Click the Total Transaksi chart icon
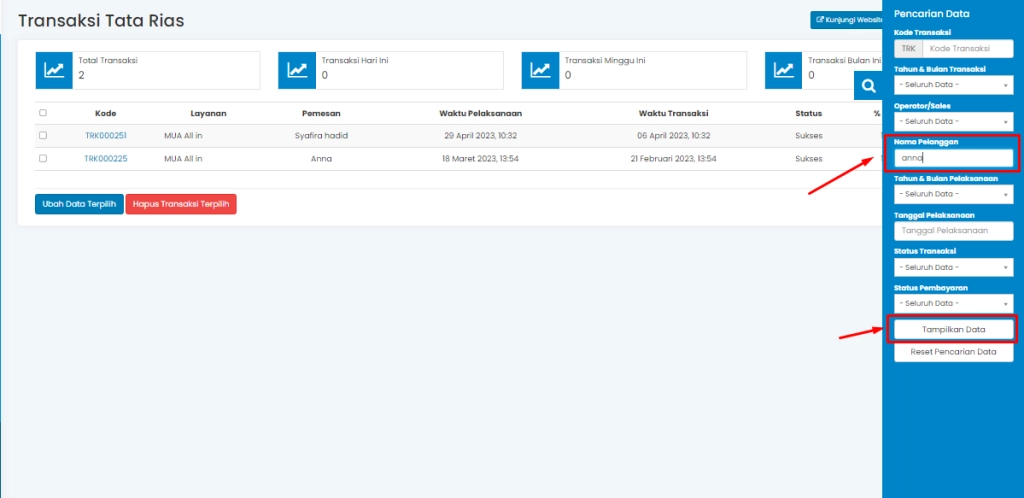The height and width of the screenshot is (498, 1024). (54, 70)
